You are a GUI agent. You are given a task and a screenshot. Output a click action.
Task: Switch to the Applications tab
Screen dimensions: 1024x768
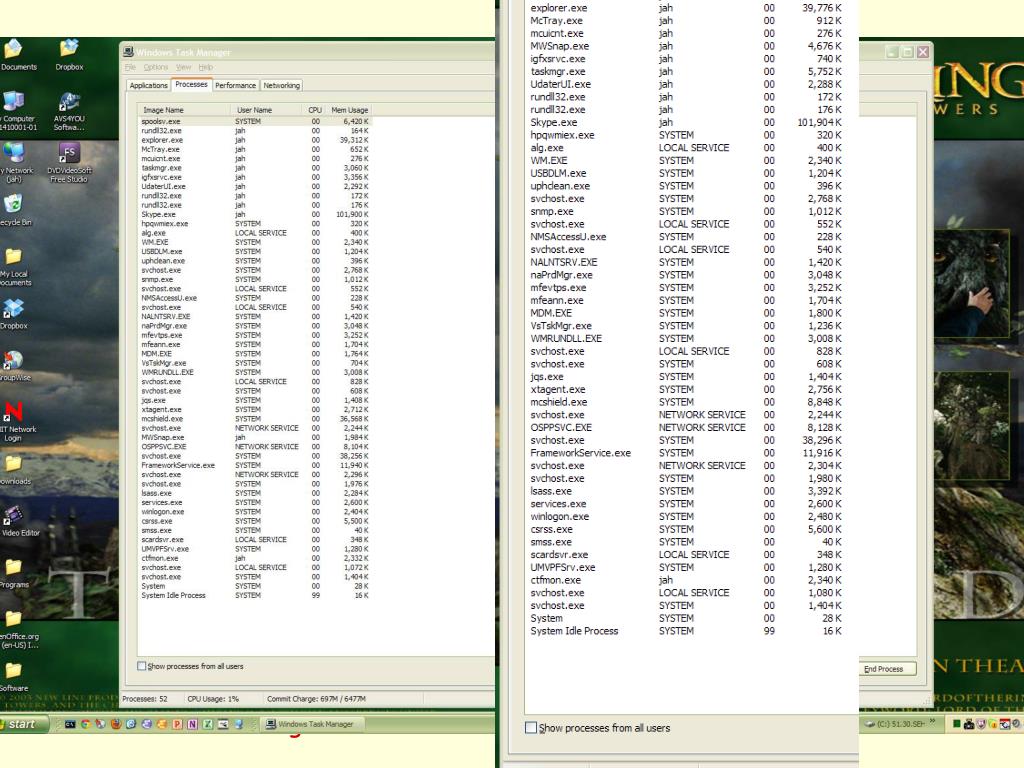click(x=148, y=86)
